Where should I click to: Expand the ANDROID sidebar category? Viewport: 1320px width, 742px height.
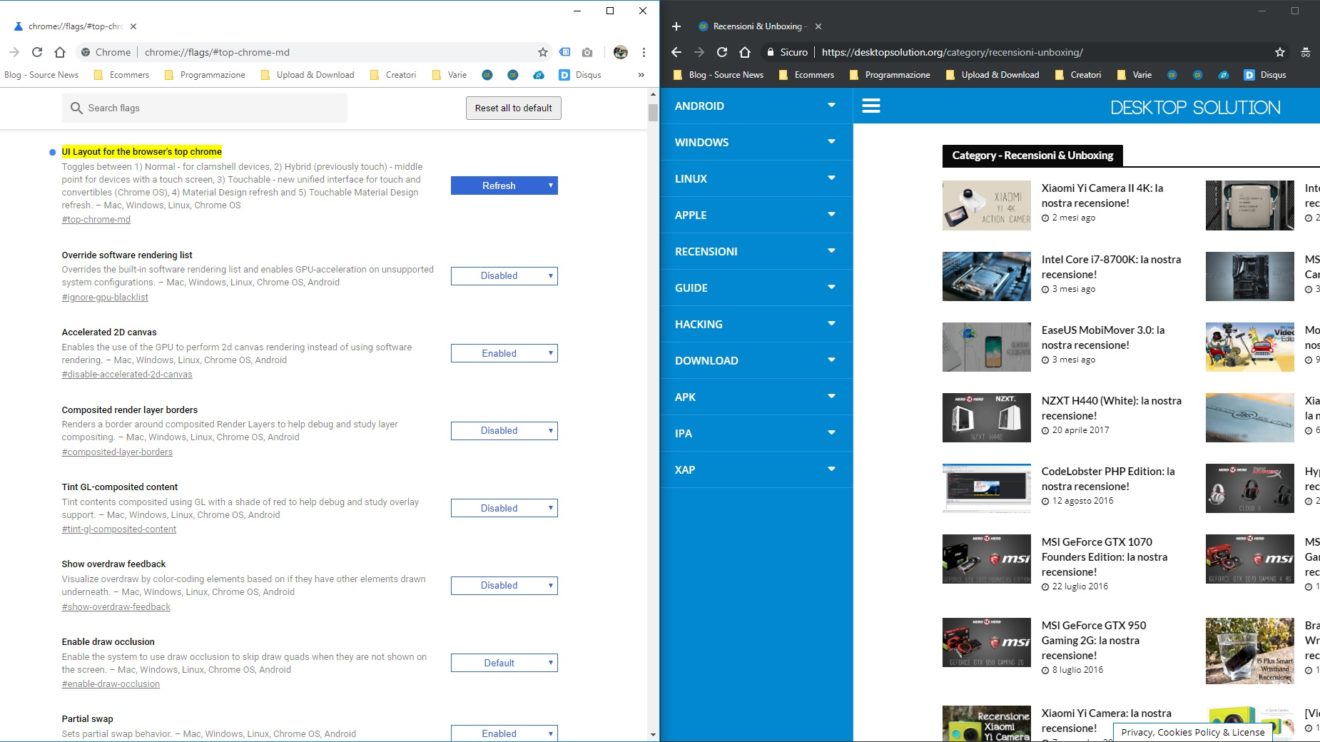(x=755, y=106)
